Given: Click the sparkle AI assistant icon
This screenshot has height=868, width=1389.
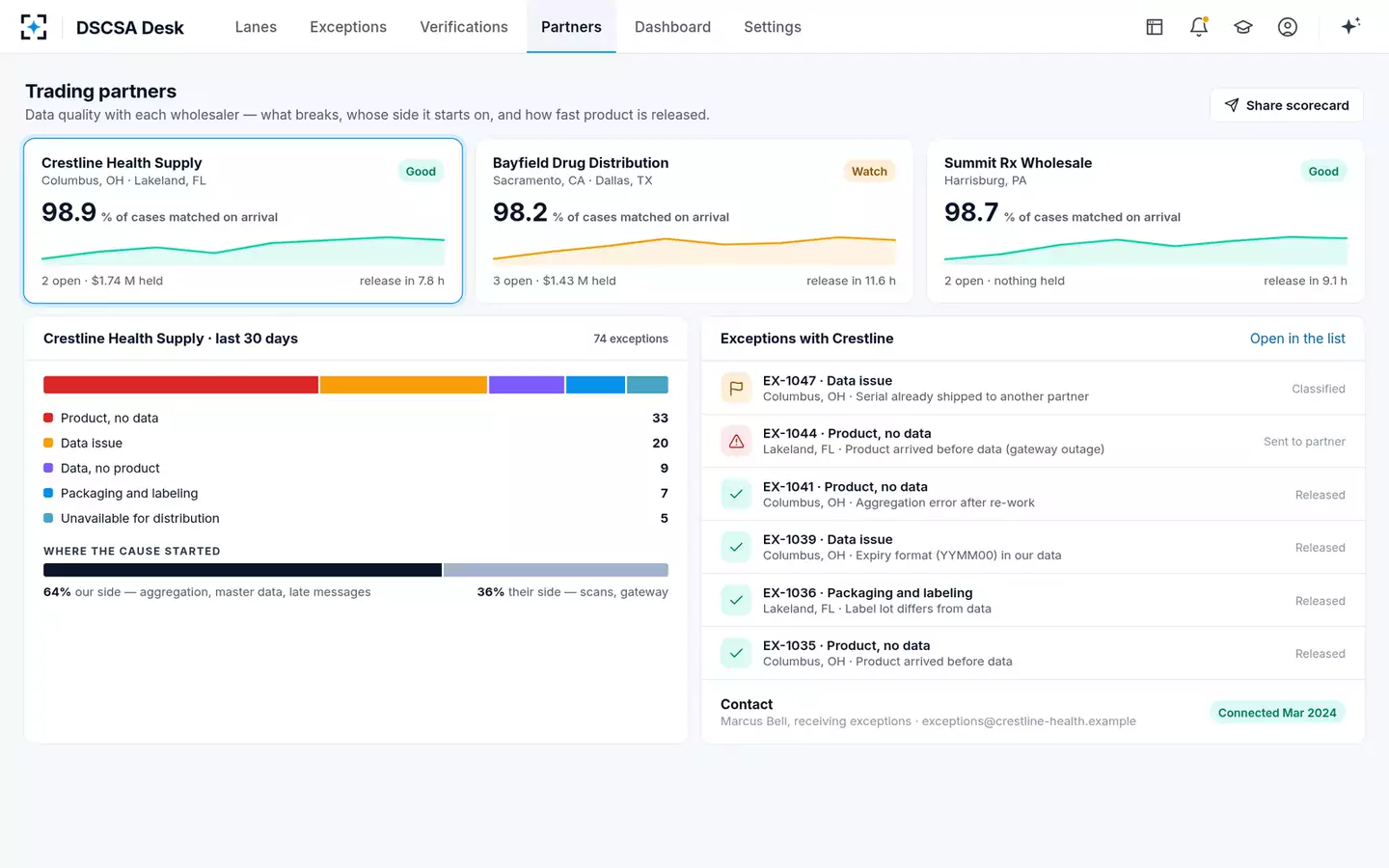Looking at the screenshot, I should [1350, 26].
